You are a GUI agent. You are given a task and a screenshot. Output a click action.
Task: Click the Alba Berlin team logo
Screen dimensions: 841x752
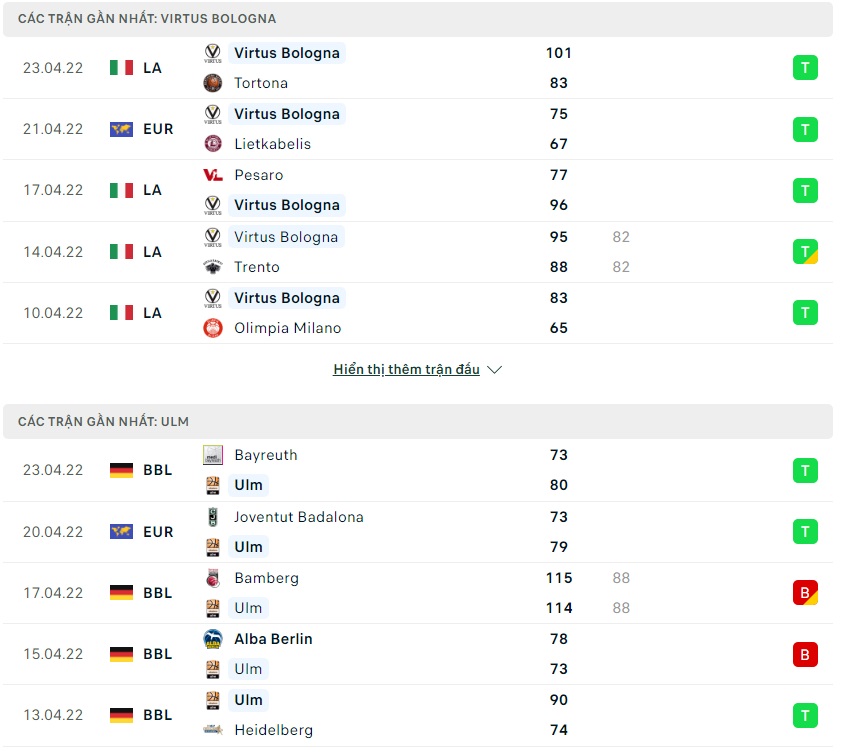tap(212, 639)
